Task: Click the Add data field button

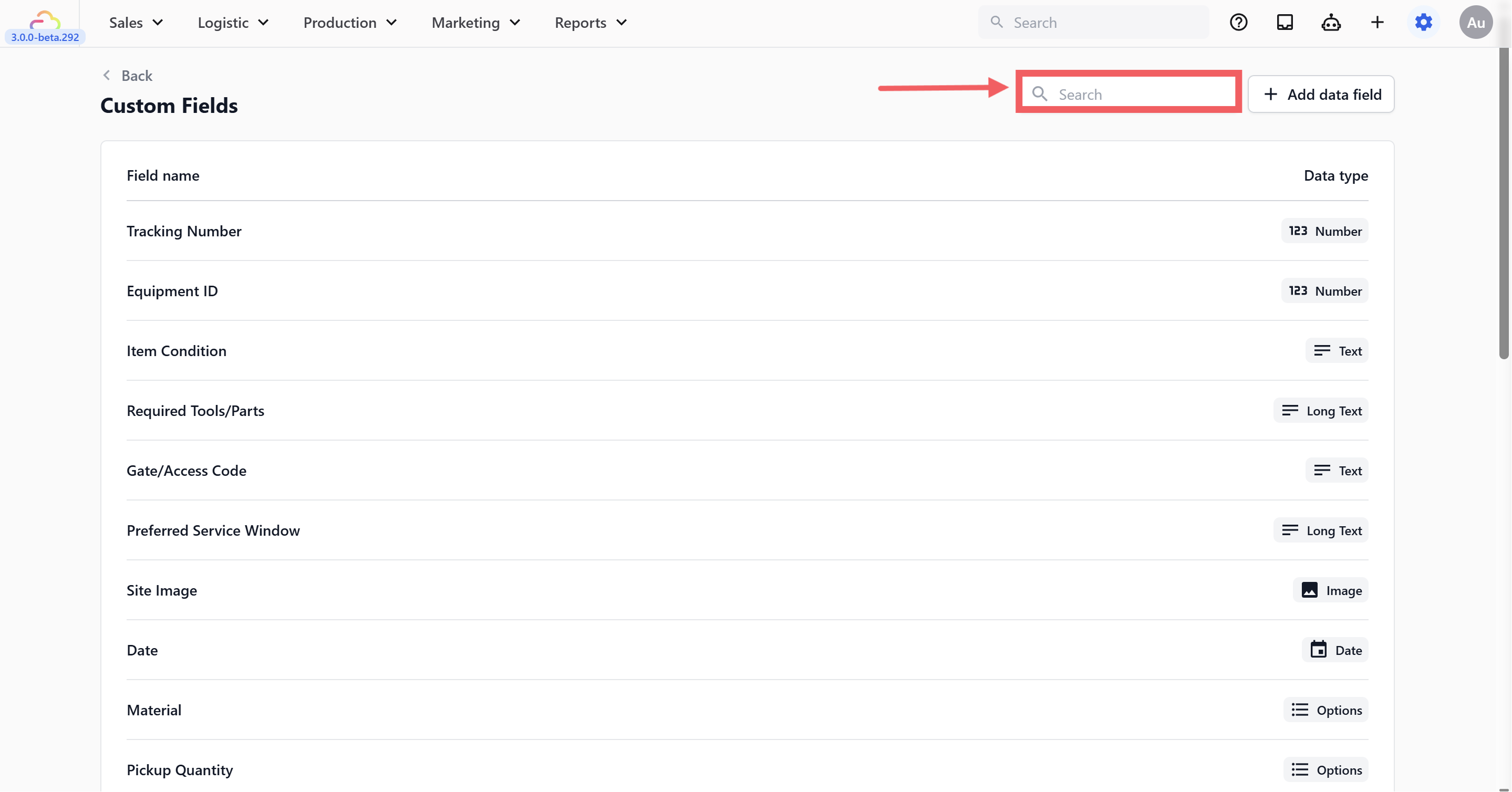Action: [x=1321, y=94]
